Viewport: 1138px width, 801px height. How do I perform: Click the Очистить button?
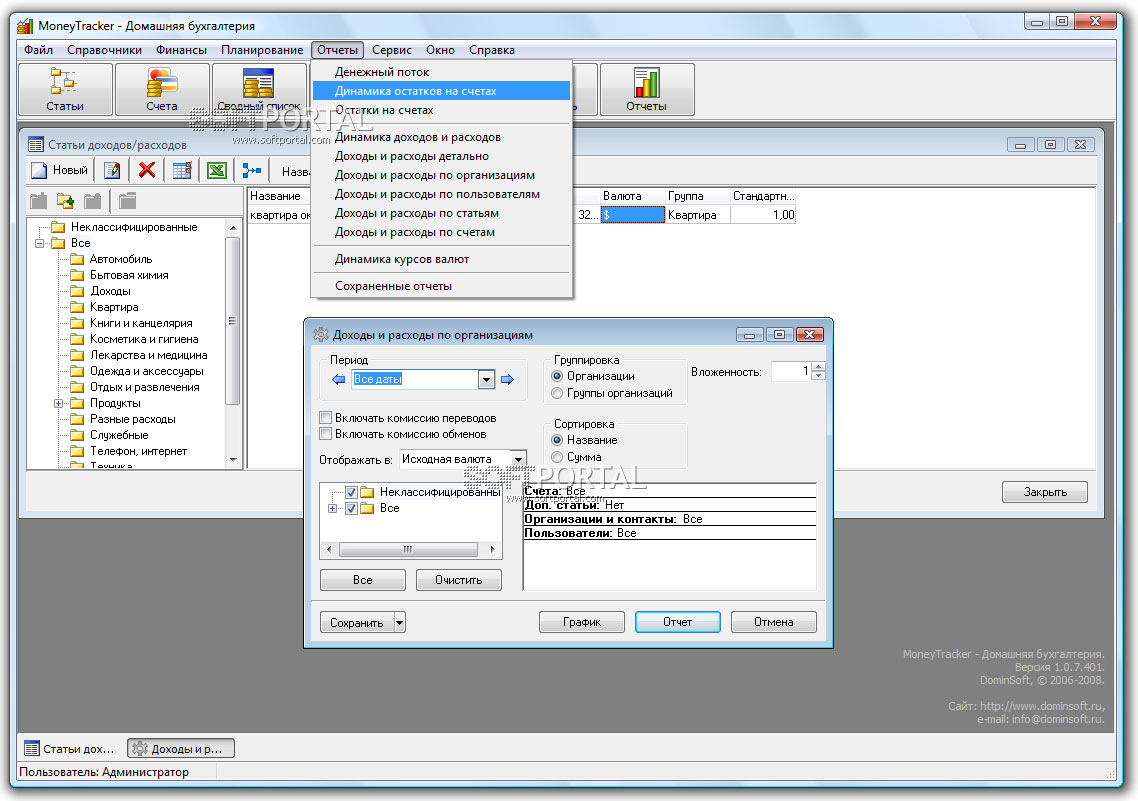pos(459,580)
